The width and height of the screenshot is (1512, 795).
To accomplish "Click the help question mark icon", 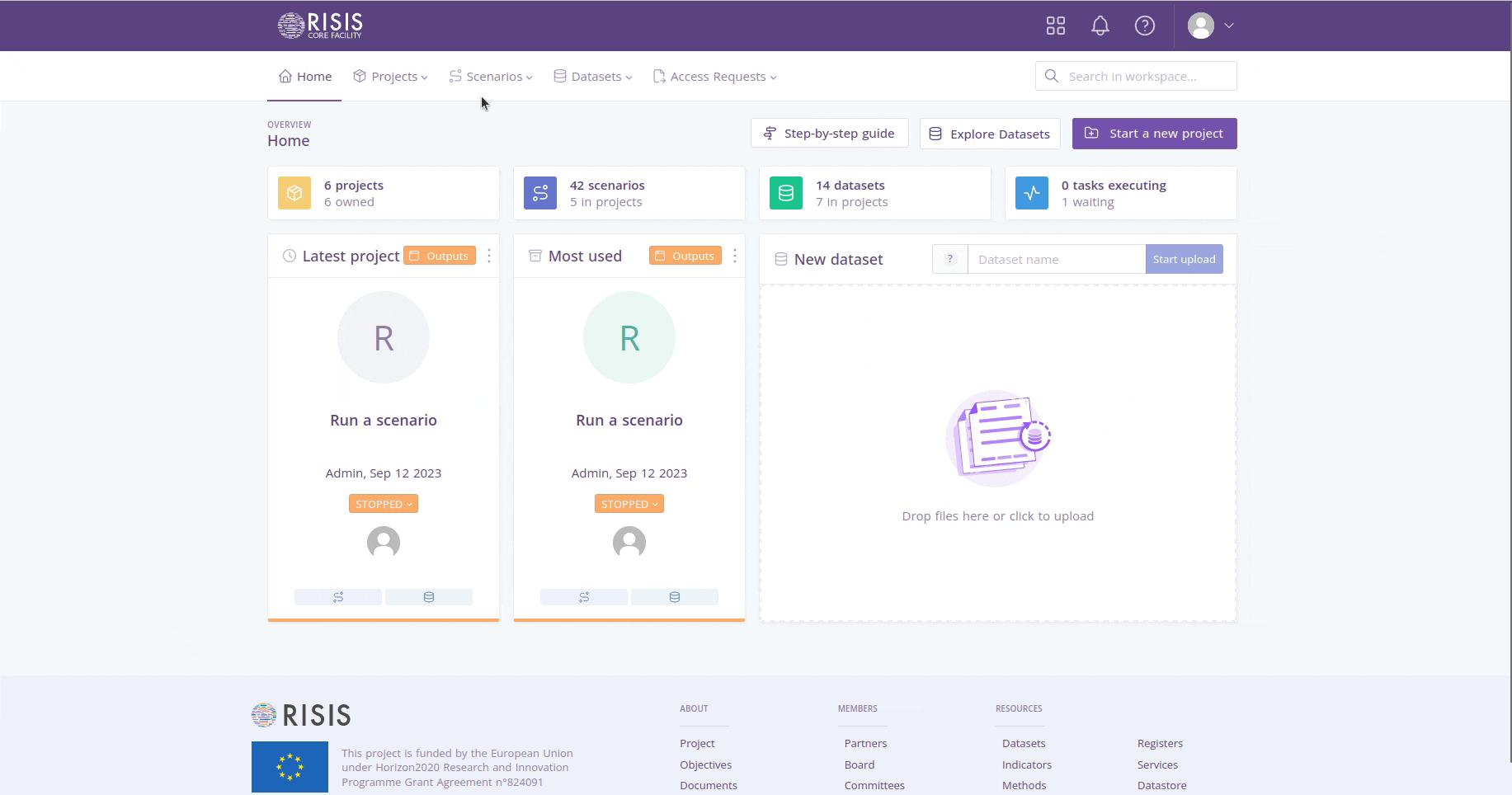I will [x=1144, y=26].
